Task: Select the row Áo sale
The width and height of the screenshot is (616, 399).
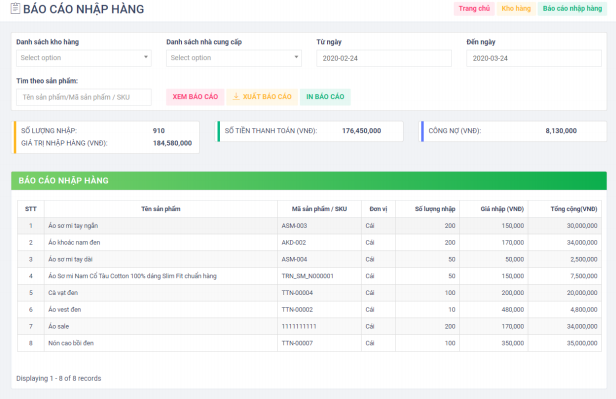Action: click(310, 326)
